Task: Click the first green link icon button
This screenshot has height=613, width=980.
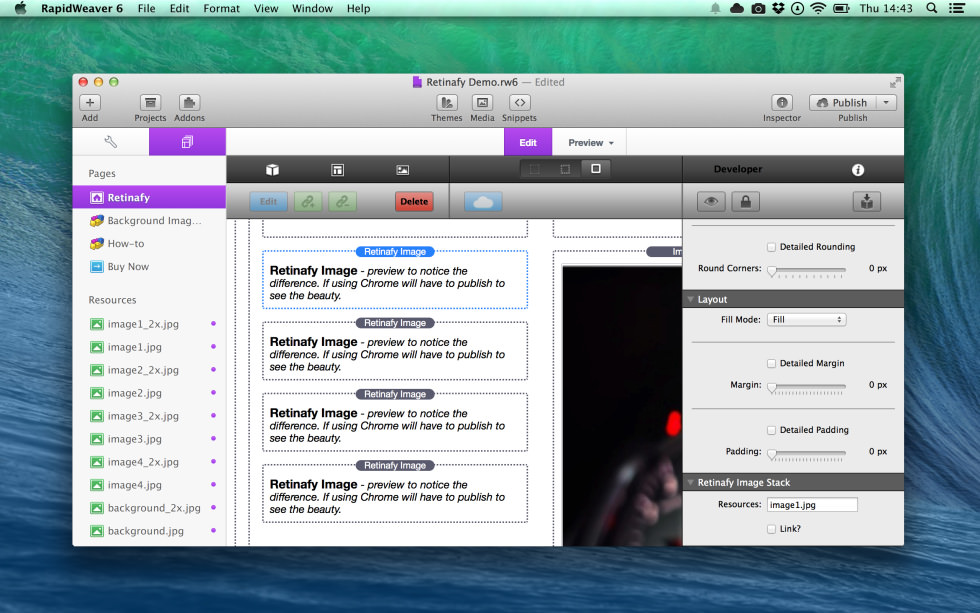Action: coord(308,201)
